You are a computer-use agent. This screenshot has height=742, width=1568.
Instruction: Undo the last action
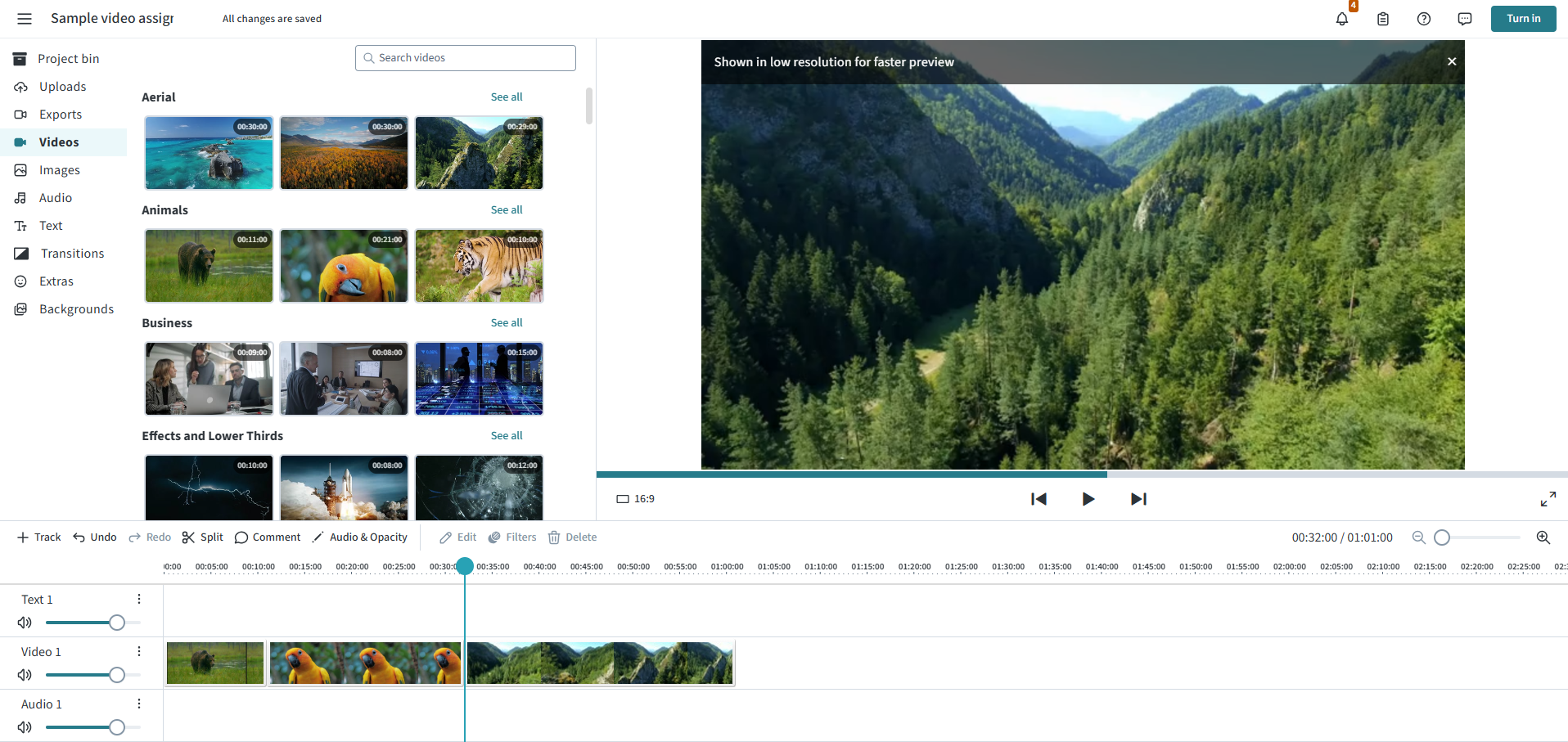95,537
